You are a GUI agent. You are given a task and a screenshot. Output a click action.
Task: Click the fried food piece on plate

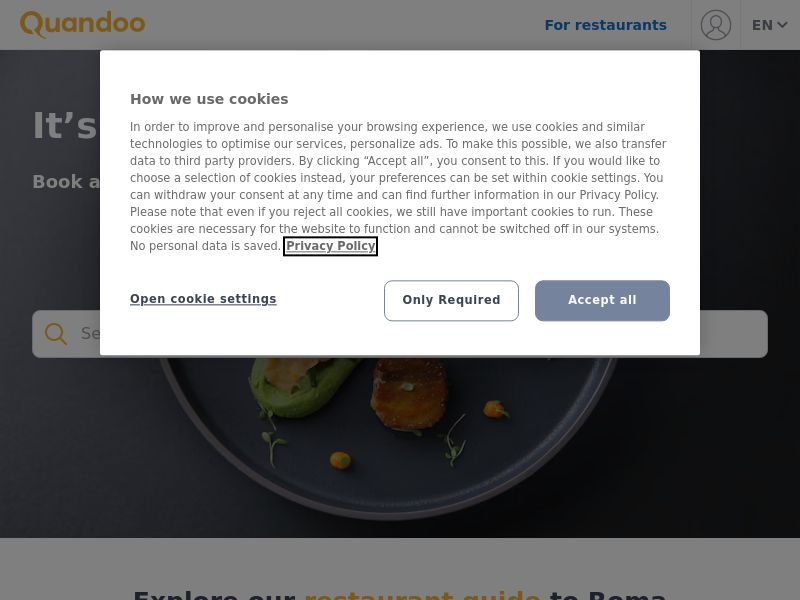409,393
